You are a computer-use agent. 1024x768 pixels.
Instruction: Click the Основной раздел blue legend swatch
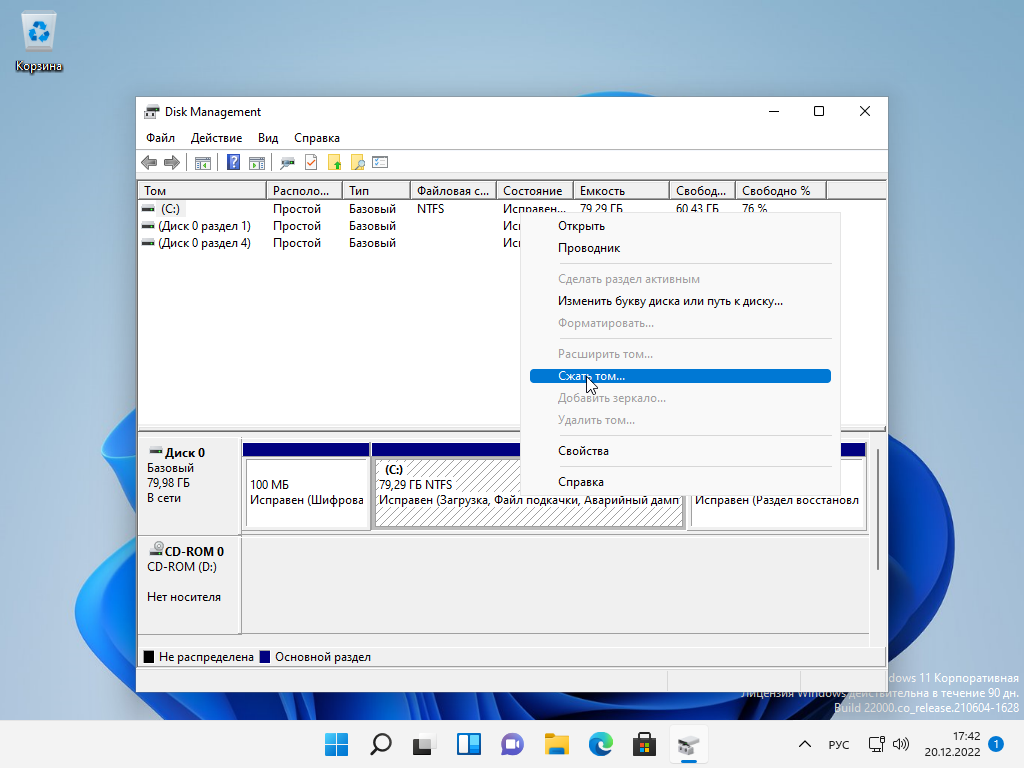pyautogui.click(x=265, y=657)
